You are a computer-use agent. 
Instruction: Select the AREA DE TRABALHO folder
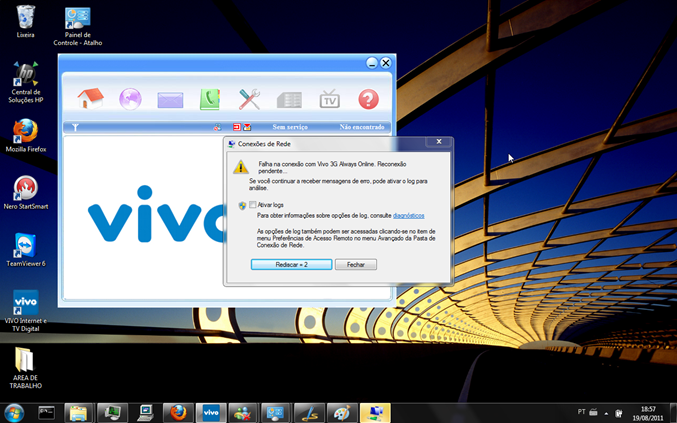click(x=25, y=368)
